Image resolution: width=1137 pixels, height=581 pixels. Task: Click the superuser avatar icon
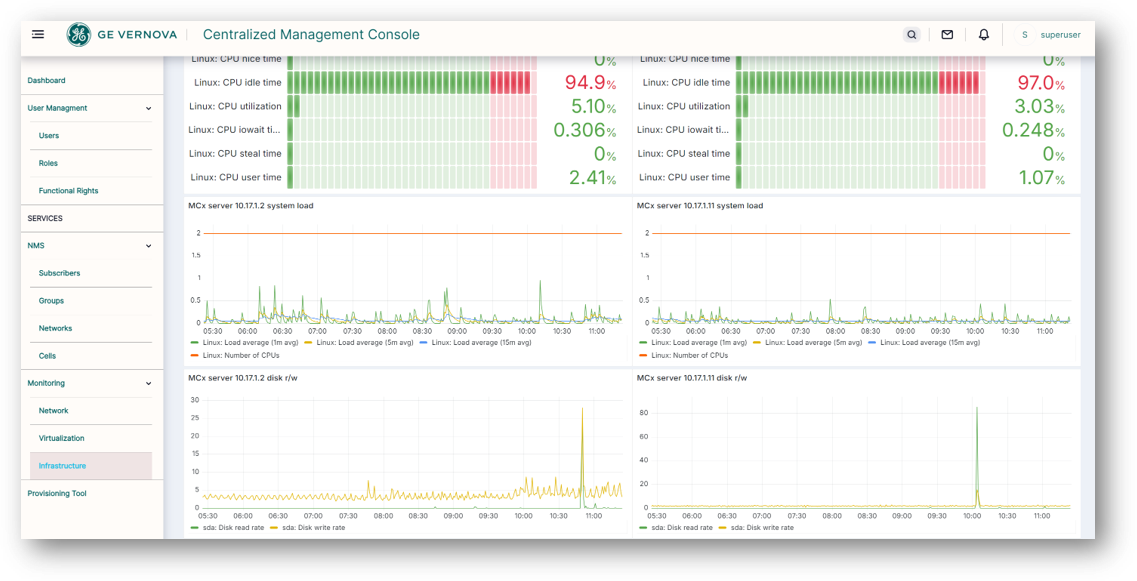(1024, 35)
